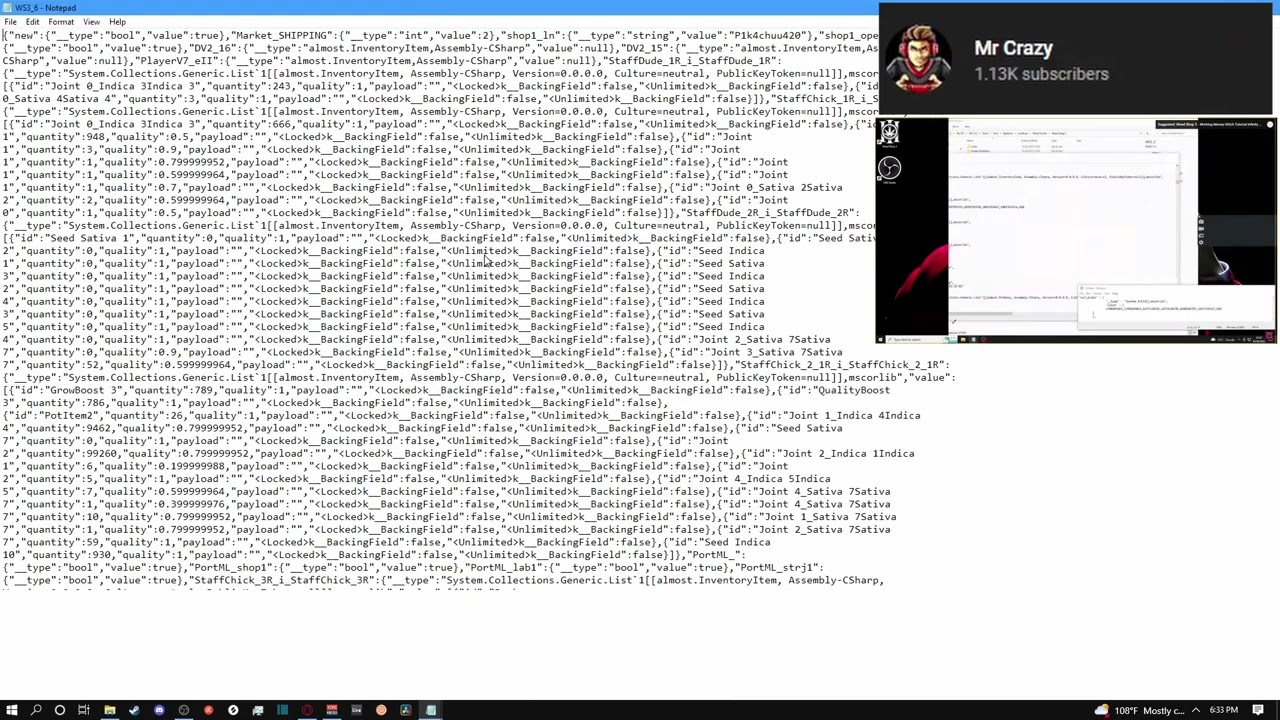Click the Mr Crazy channel avatar

click(918, 59)
